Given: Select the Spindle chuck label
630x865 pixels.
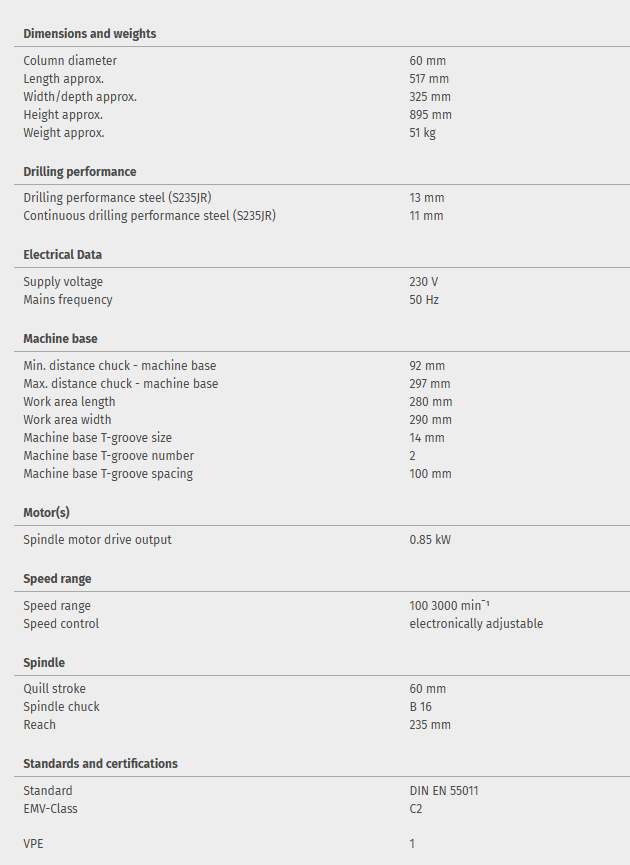Looking at the screenshot, I should point(61,707).
